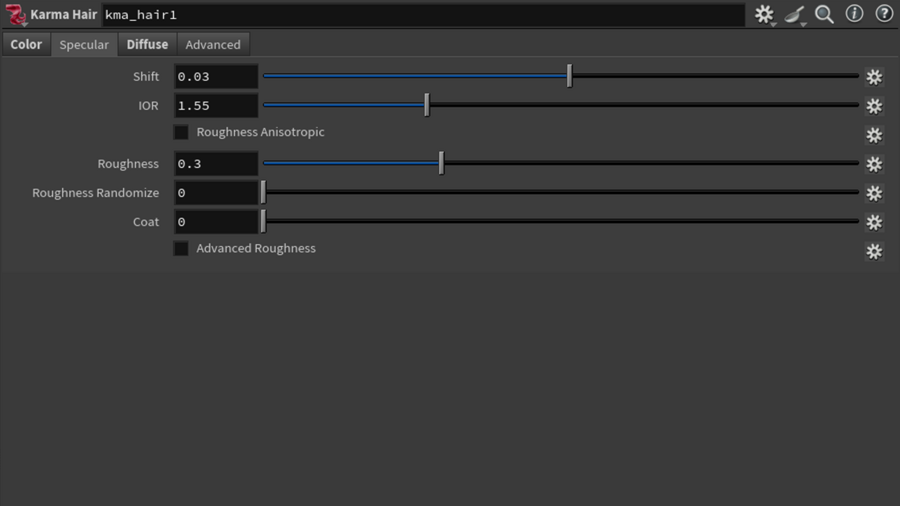Open gear menu for Roughness Randomize
900x506 pixels.
pos(874,193)
